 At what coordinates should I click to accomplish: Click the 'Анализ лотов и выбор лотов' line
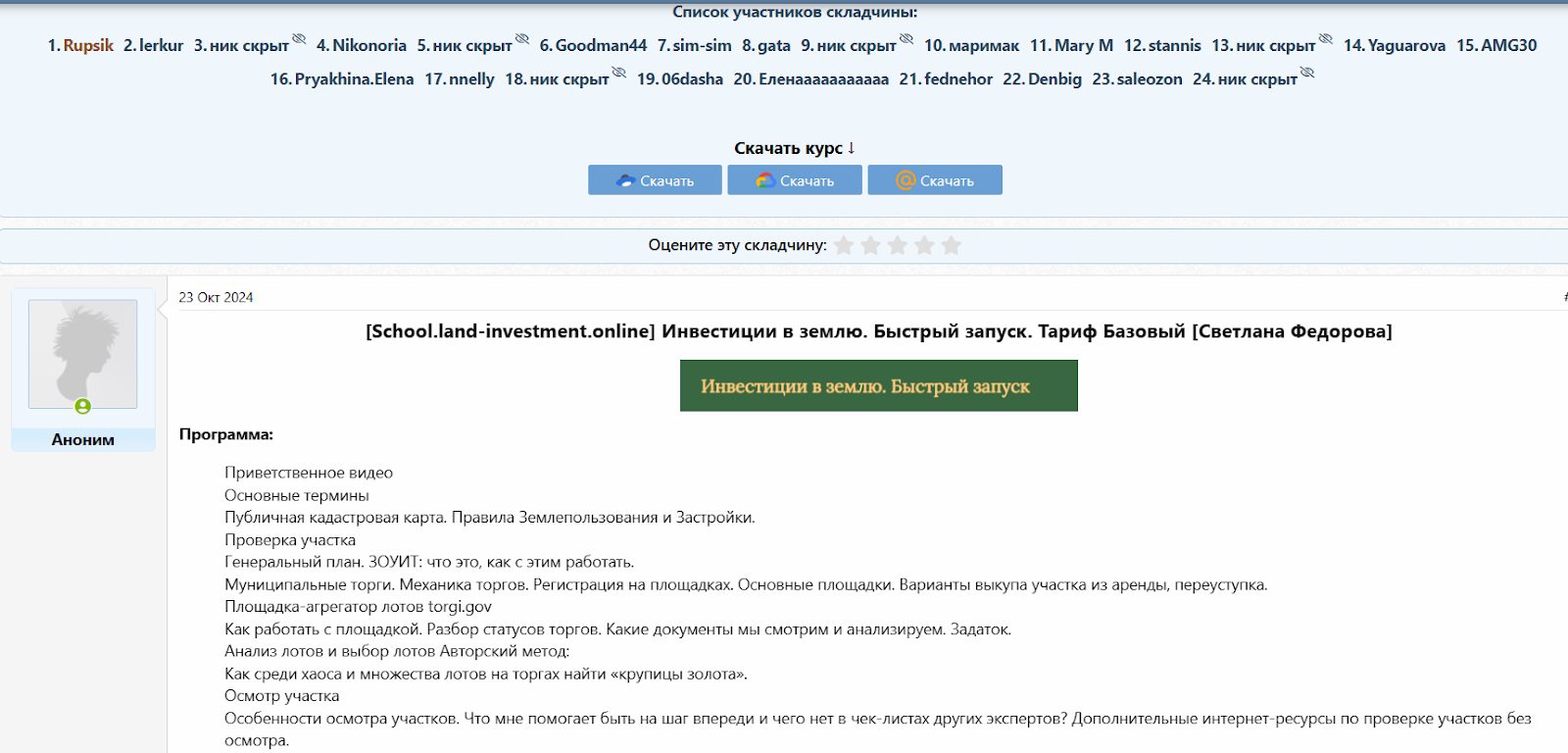coord(397,651)
